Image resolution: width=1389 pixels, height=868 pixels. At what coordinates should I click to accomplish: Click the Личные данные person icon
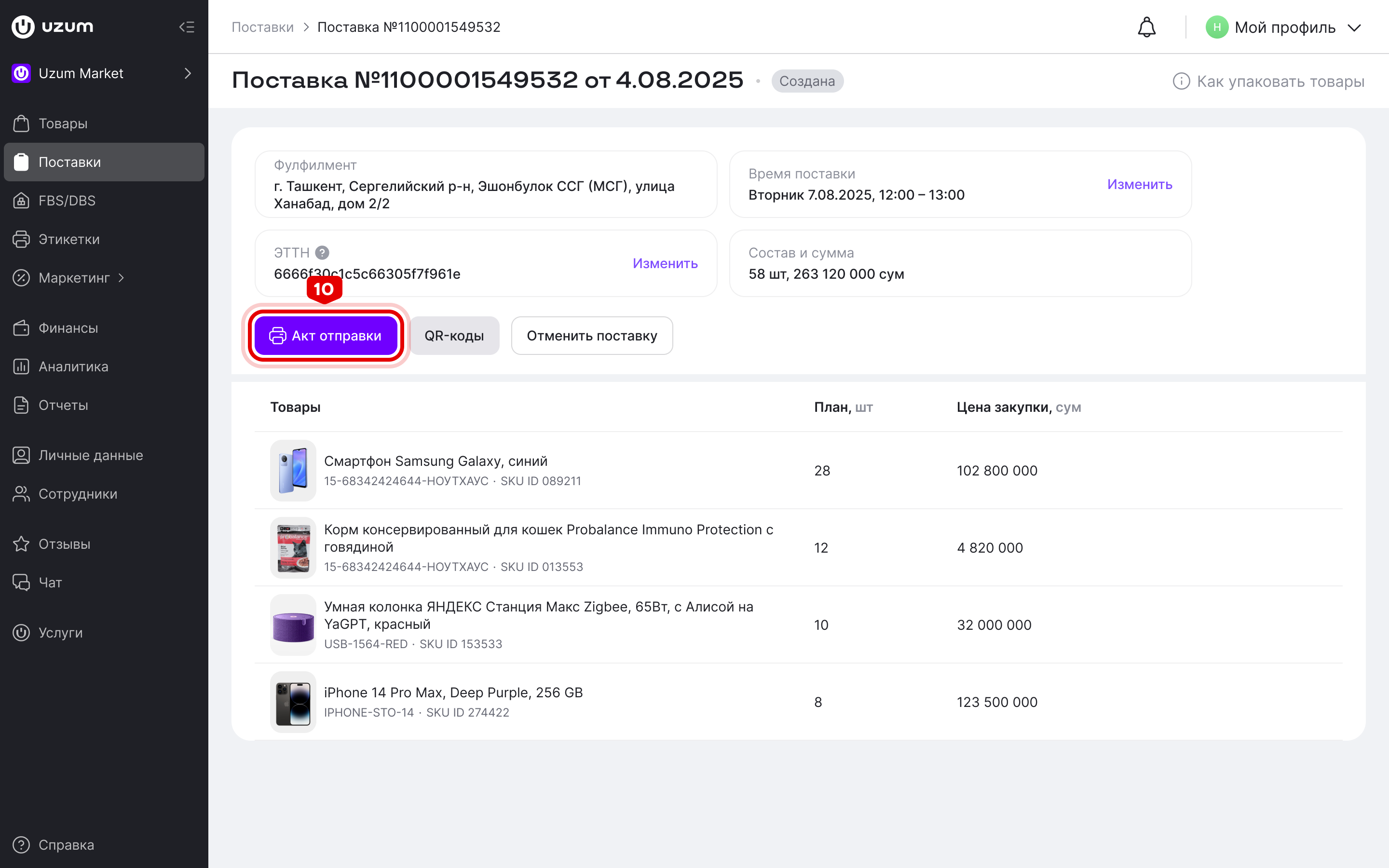pyautogui.click(x=21, y=455)
